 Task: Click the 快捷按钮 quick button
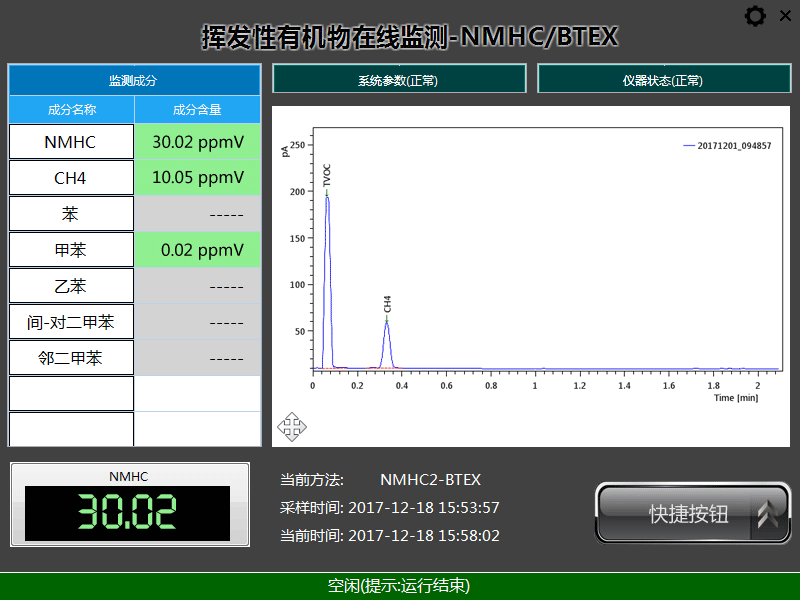click(x=688, y=514)
